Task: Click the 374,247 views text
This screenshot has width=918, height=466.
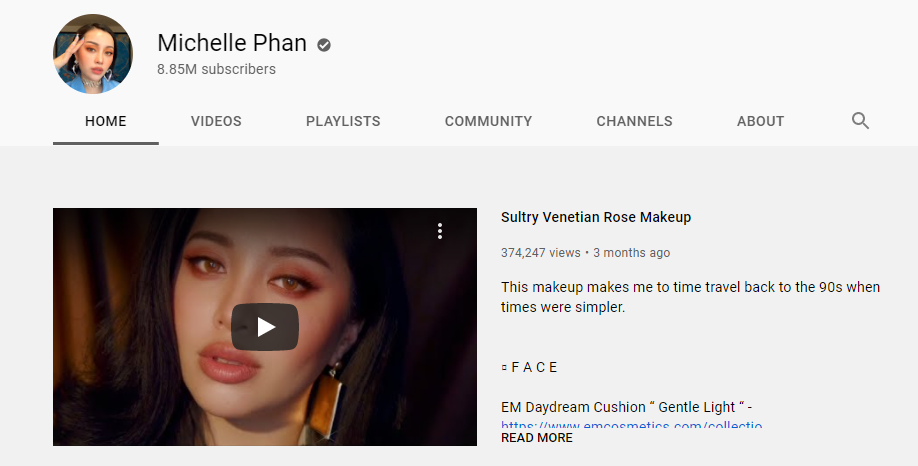Action: click(x=540, y=253)
